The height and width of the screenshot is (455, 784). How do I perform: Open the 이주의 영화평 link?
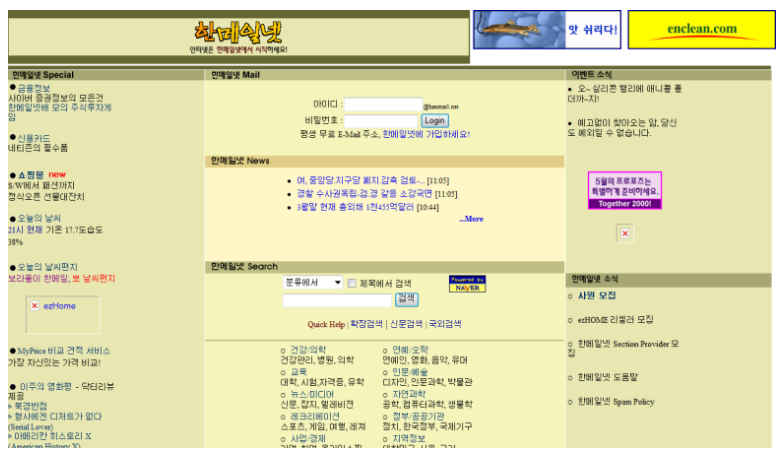point(46,386)
